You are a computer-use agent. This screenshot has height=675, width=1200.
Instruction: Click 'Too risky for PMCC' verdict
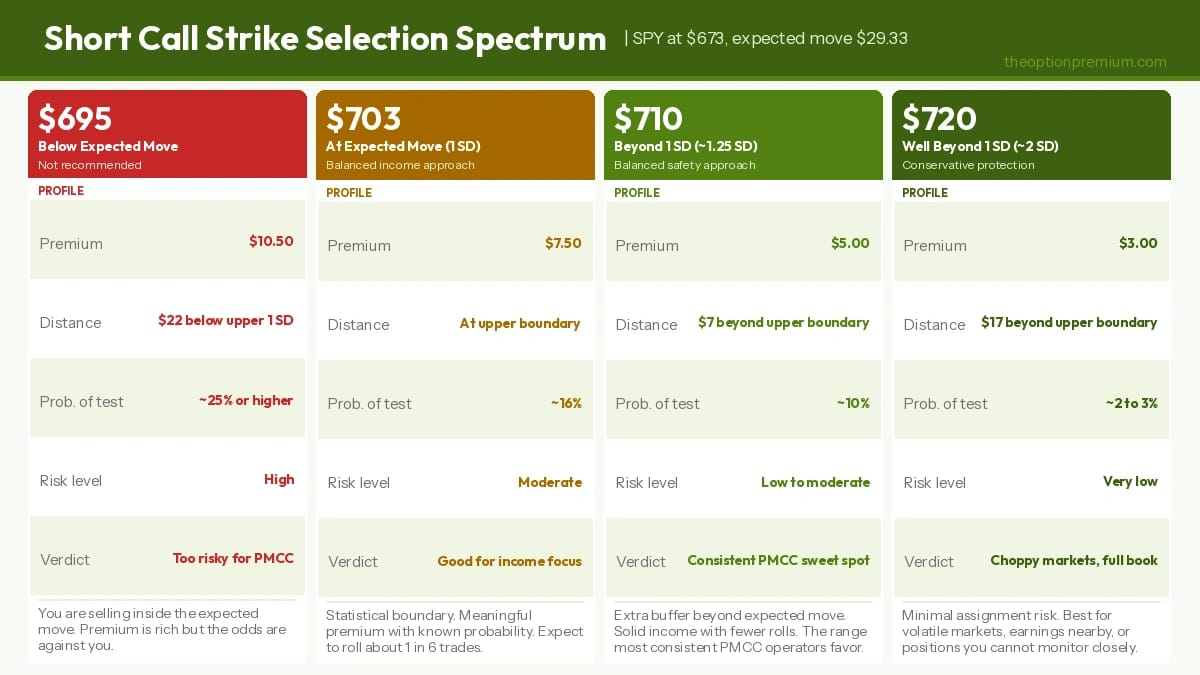[233, 558]
